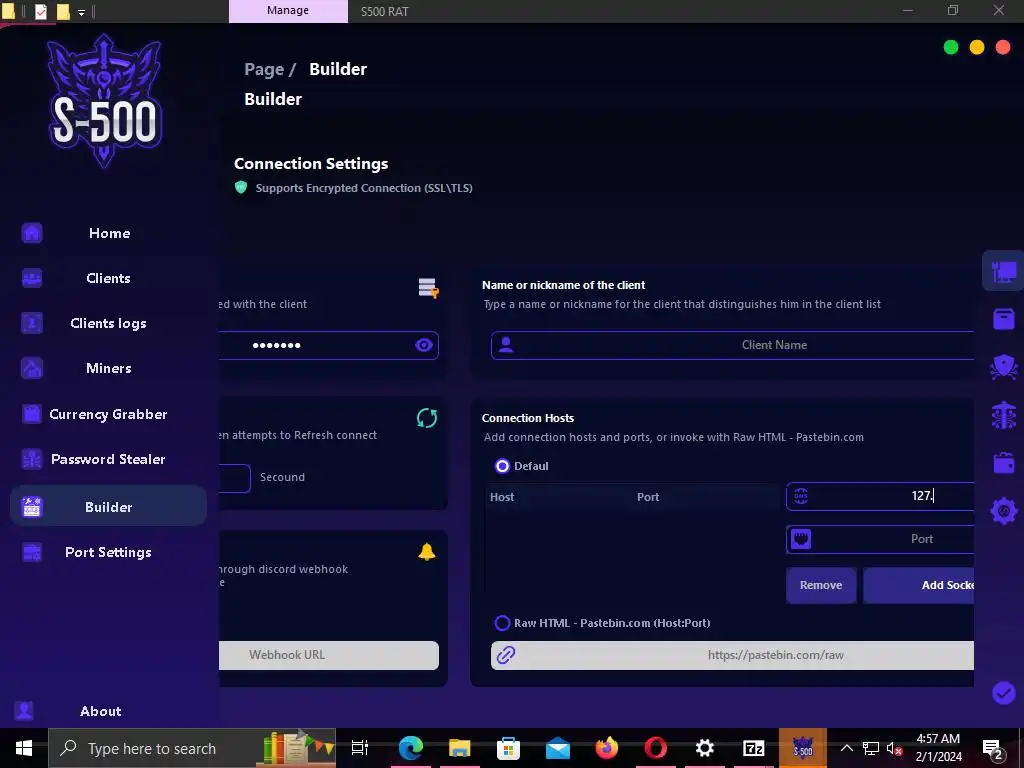Click the S-500 logo emblem

tap(105, 101)
